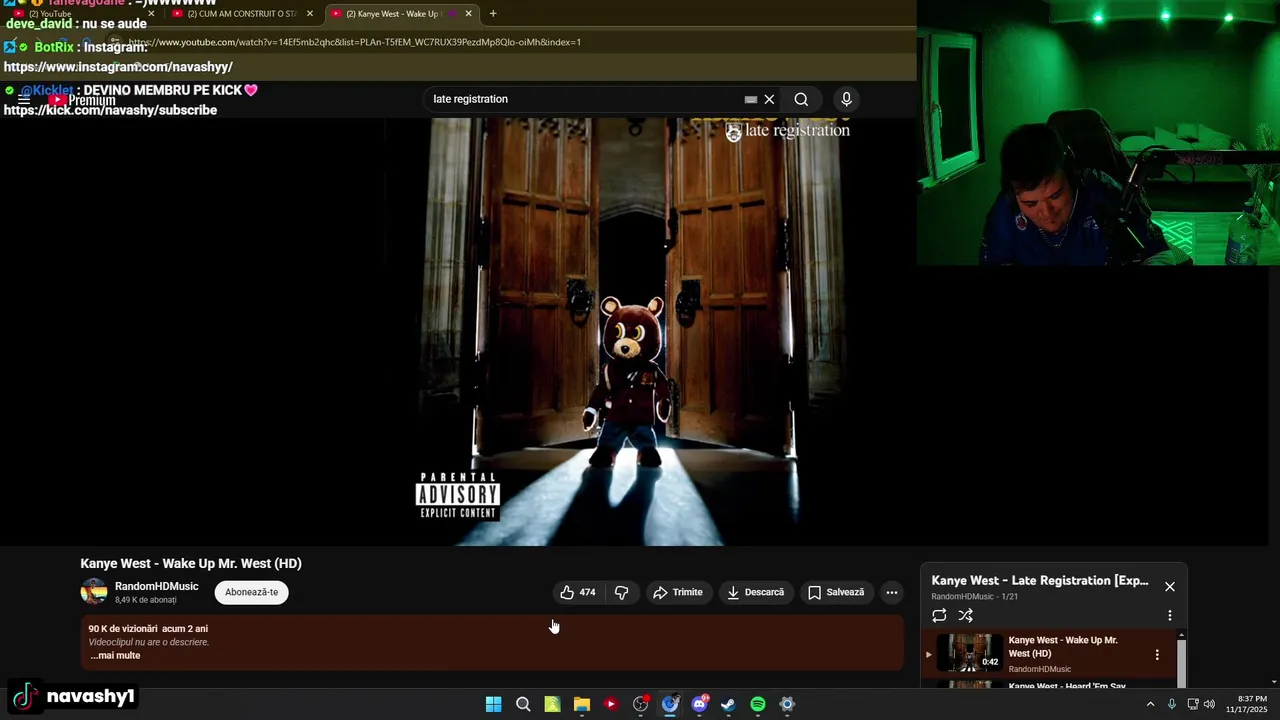The width and height of the screenshot is (1280, 720).
Task: Open a new browser tab with plus
Action: pos(492,14)
